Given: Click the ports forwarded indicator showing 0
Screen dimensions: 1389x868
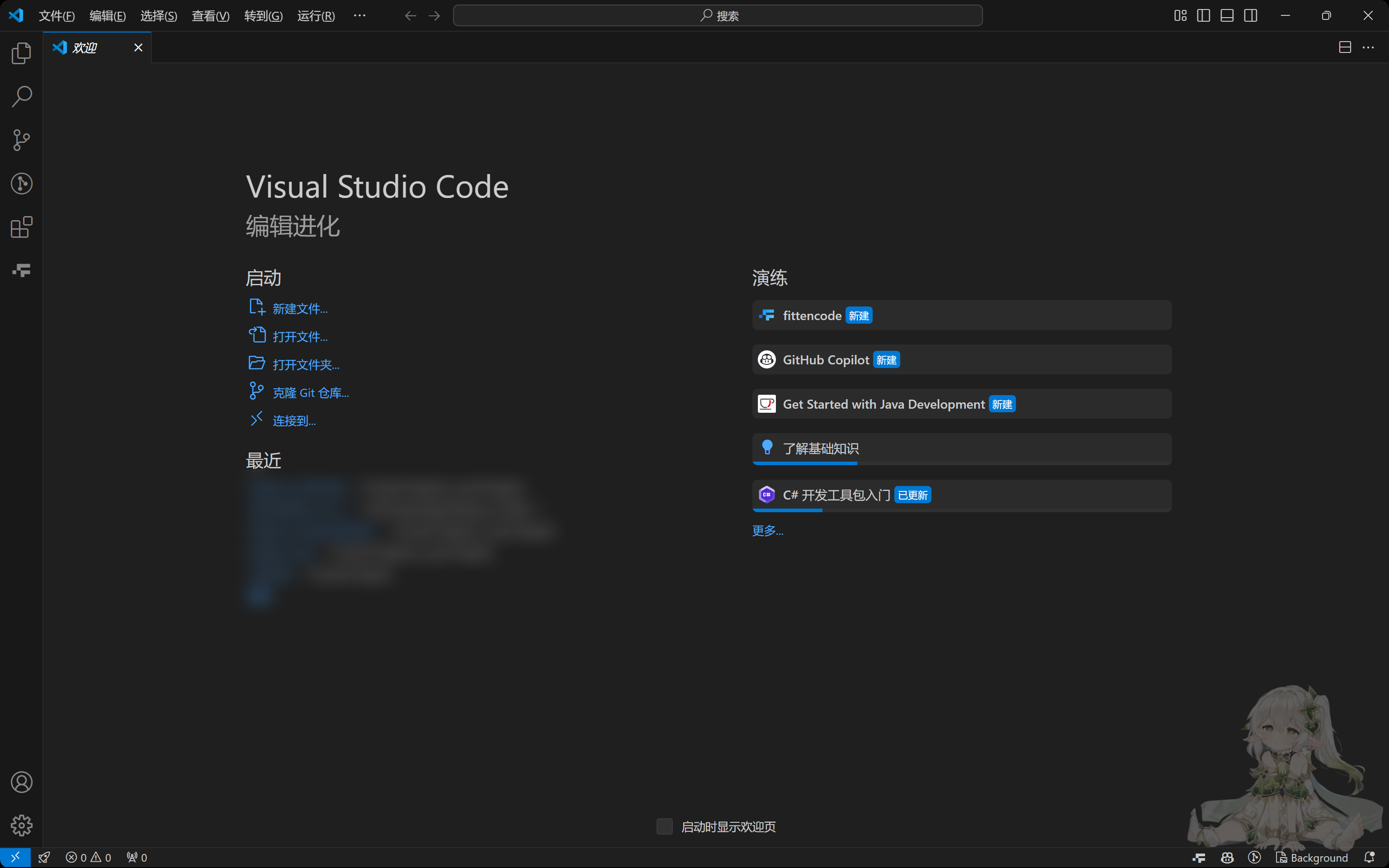Looking at the screenshot, I should click(x=137, y=857).
